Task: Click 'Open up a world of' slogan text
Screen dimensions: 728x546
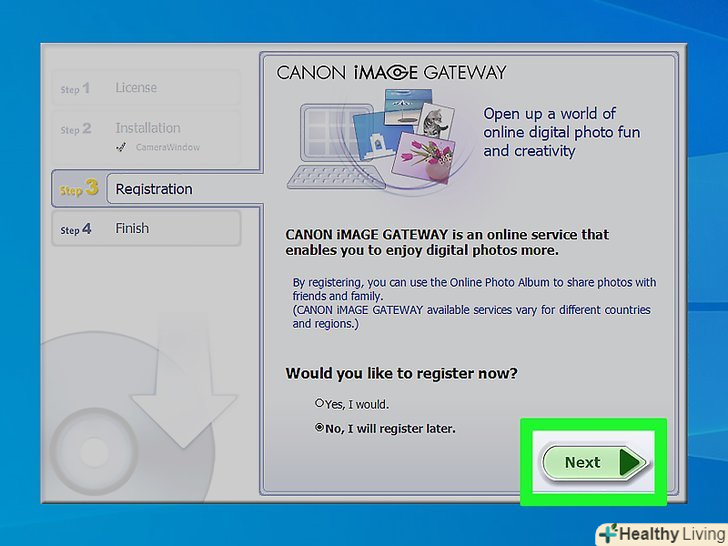Action: click(561, 132)
